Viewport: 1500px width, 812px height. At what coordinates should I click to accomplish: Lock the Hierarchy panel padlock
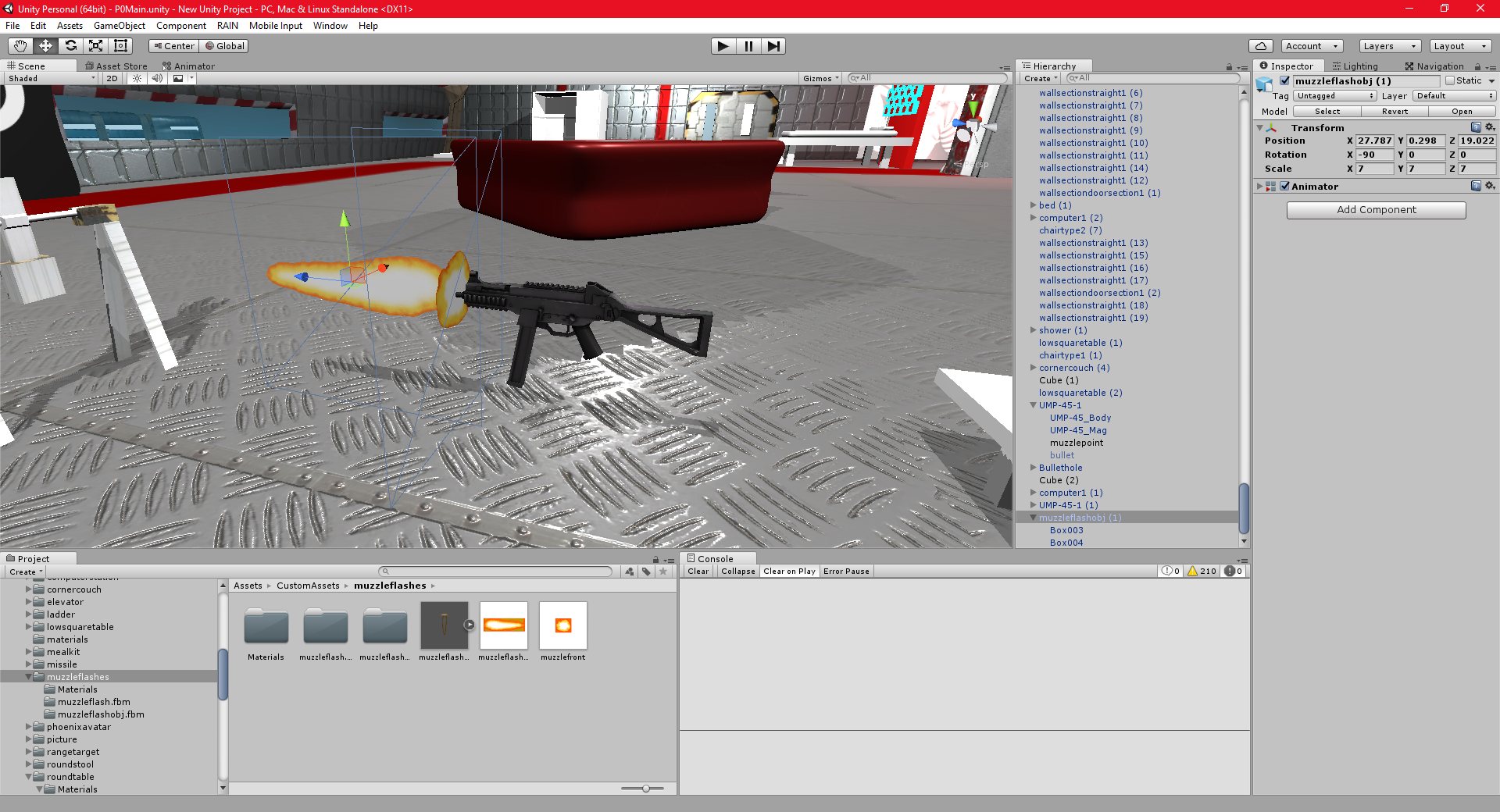click(1229, 67)
